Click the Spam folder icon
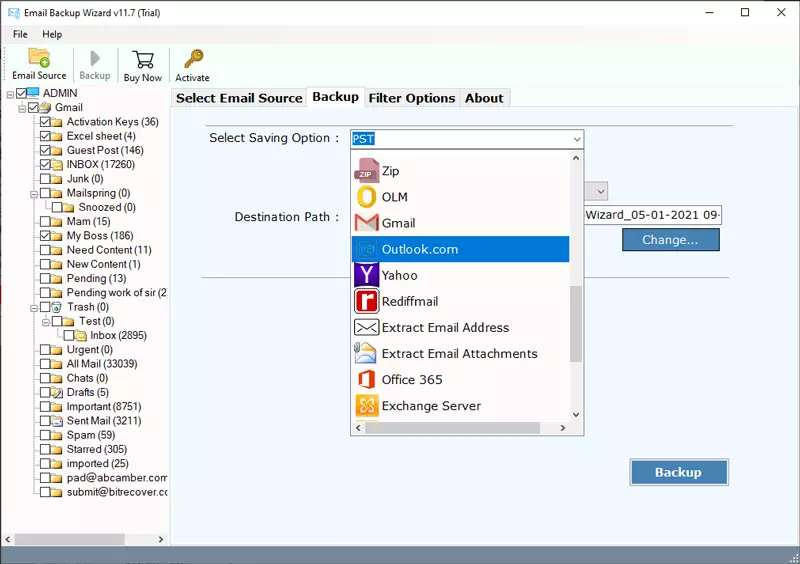Image resolution: width=800 pixels, height=564 pixels. (57, 435)
